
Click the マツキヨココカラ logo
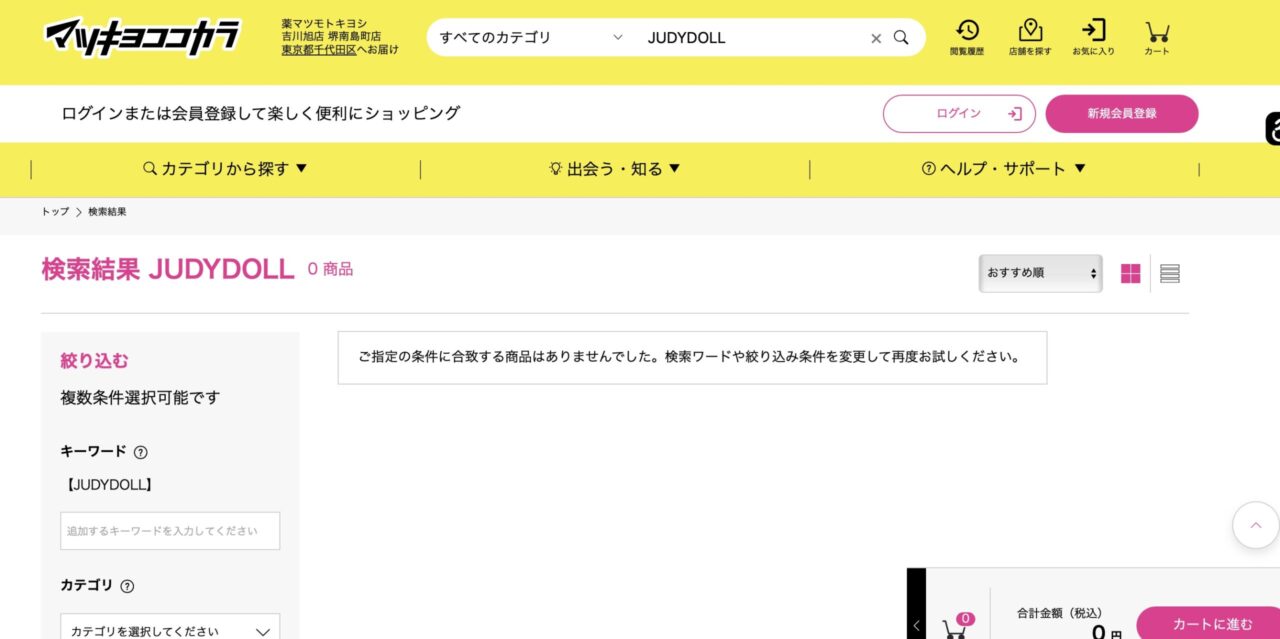(x=142, y=37)
